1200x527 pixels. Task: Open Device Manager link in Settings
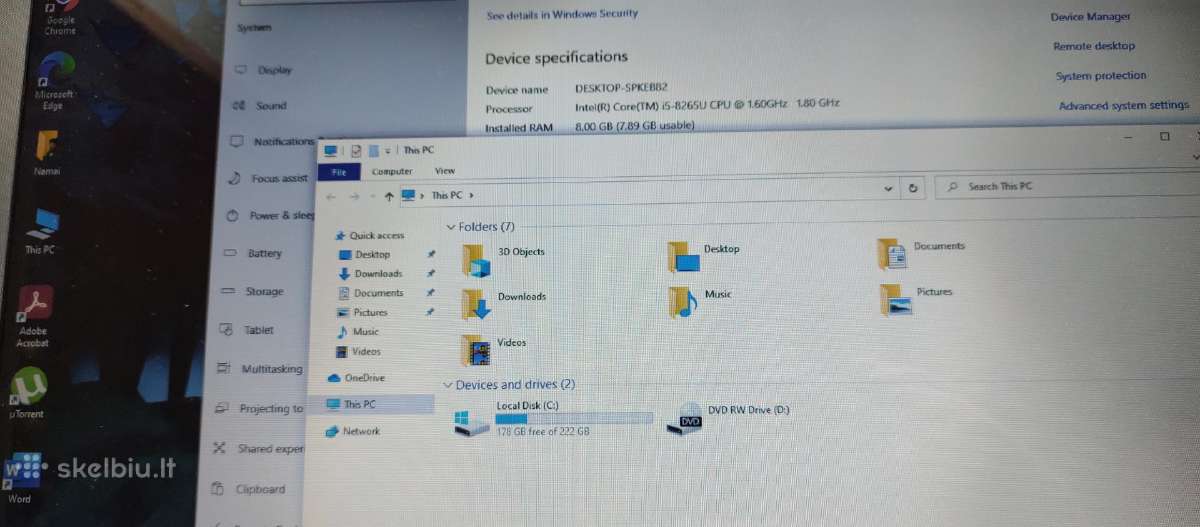(1091, 17)
